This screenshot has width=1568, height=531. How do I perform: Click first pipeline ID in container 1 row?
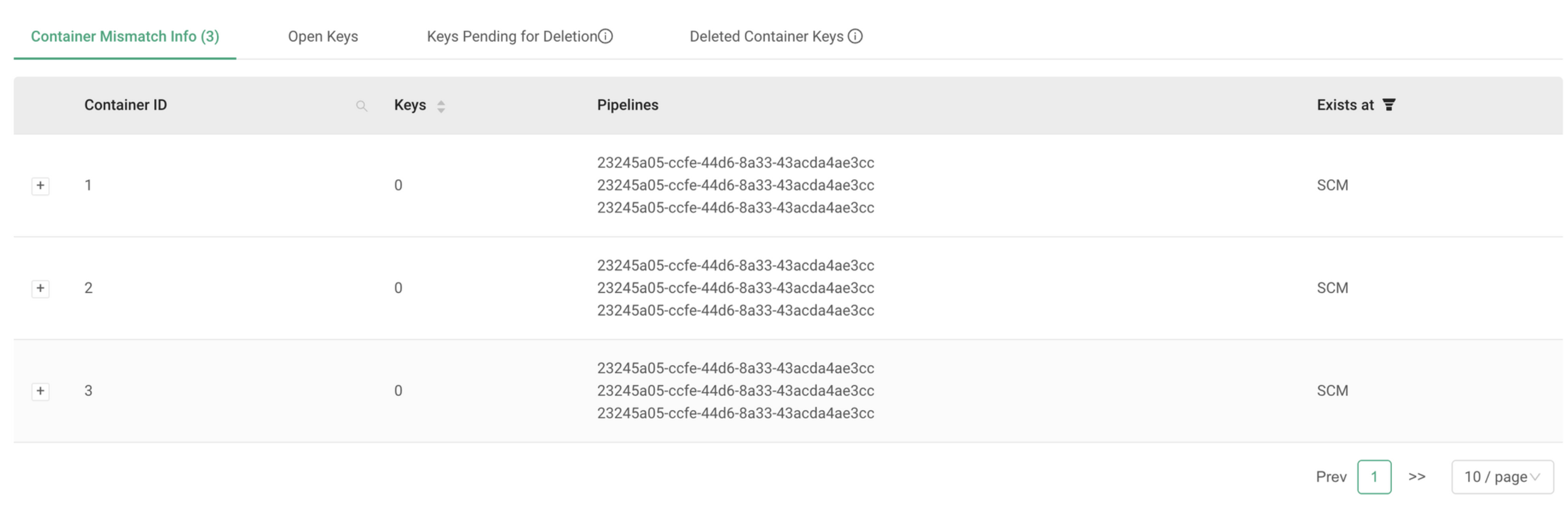pyautogui.click(x=735, y=163)
